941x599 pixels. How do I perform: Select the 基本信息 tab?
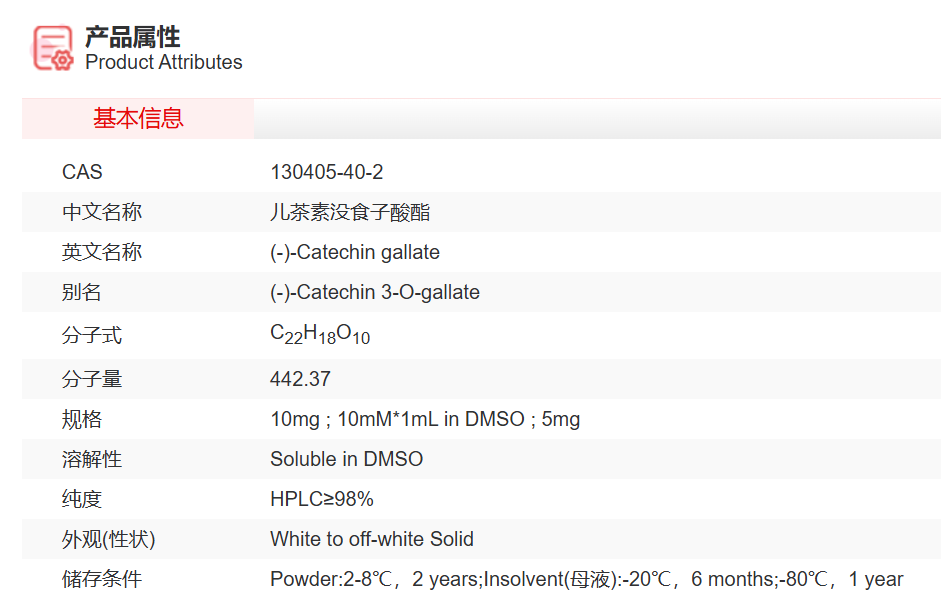(x=138, y=118)
